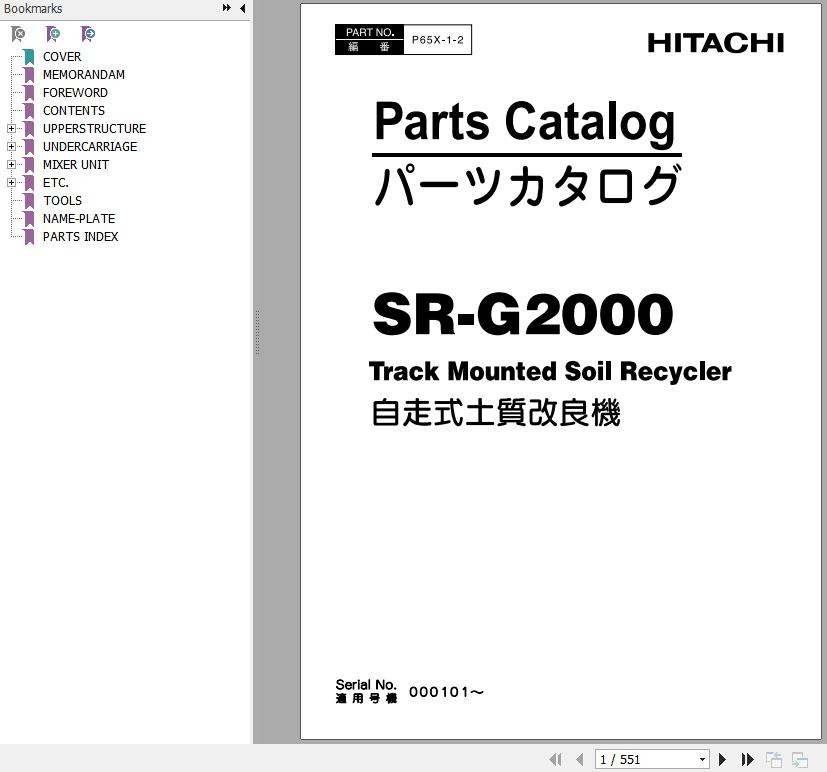Expand the ETC. bookmark tree
Screen dimensions: 827x772
pyautogui.click(x=11, y=182)
